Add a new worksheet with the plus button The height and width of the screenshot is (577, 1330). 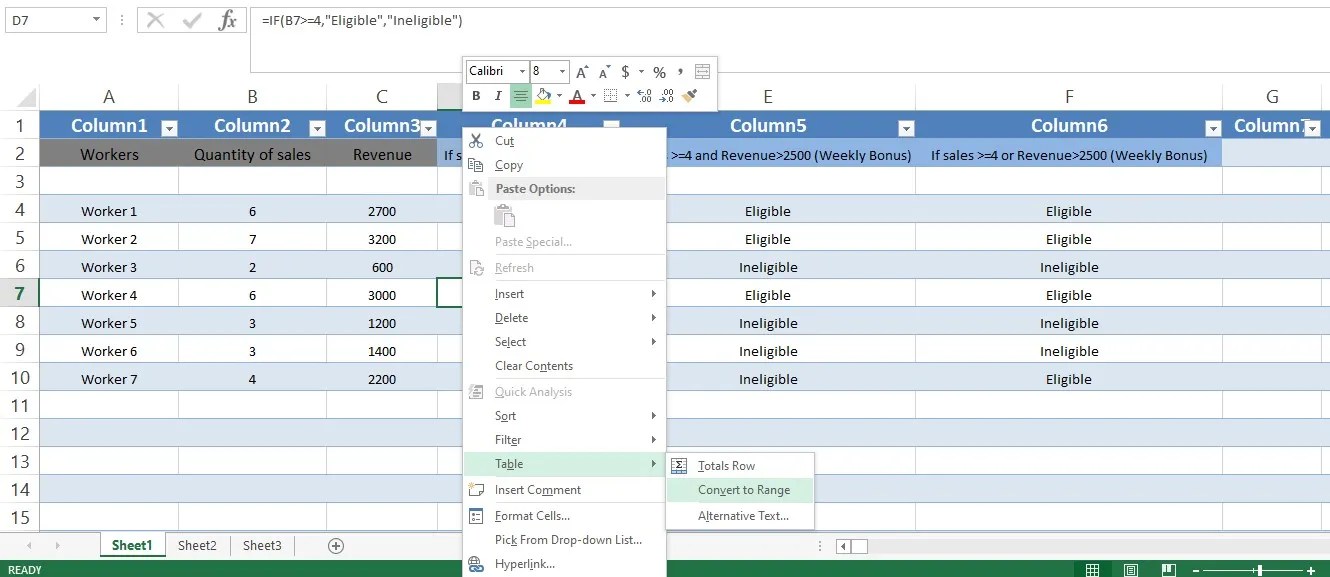(x=336, y=545)
